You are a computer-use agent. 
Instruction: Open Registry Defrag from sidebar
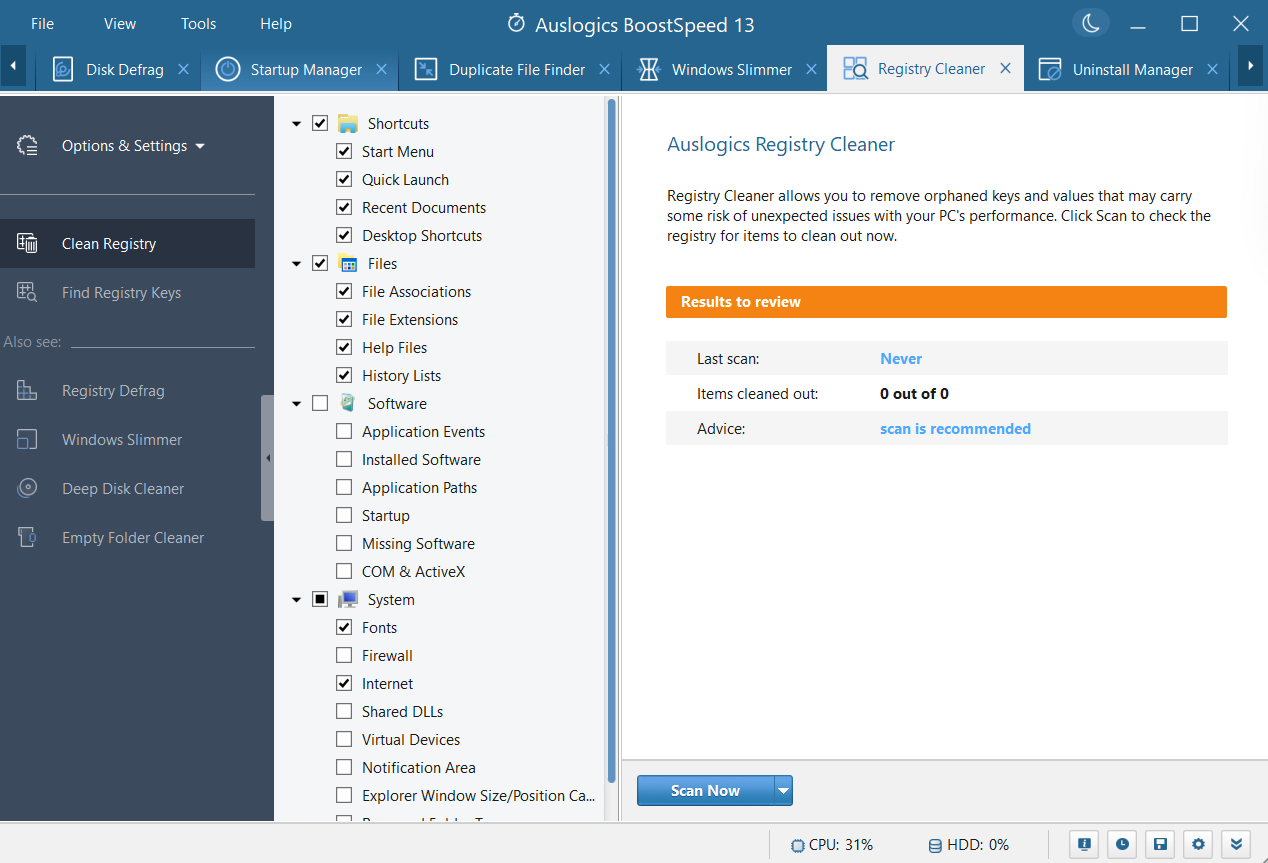point(113,391)
